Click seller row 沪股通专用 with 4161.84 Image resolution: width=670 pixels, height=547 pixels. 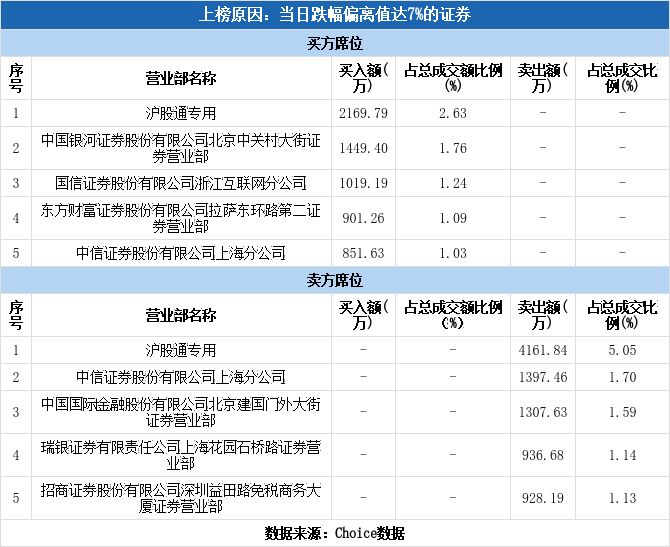pos(335,350)
